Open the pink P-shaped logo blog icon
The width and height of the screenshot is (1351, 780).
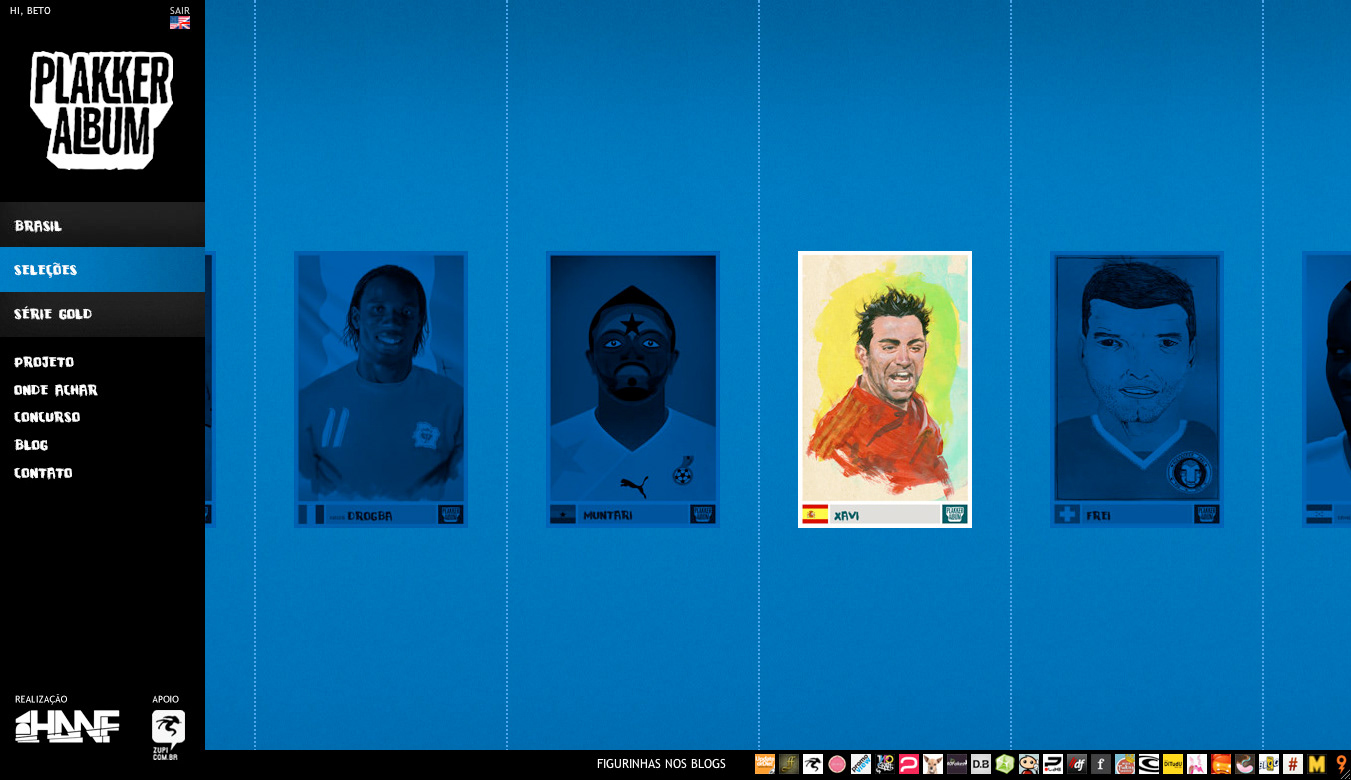[x=909, y=764]
